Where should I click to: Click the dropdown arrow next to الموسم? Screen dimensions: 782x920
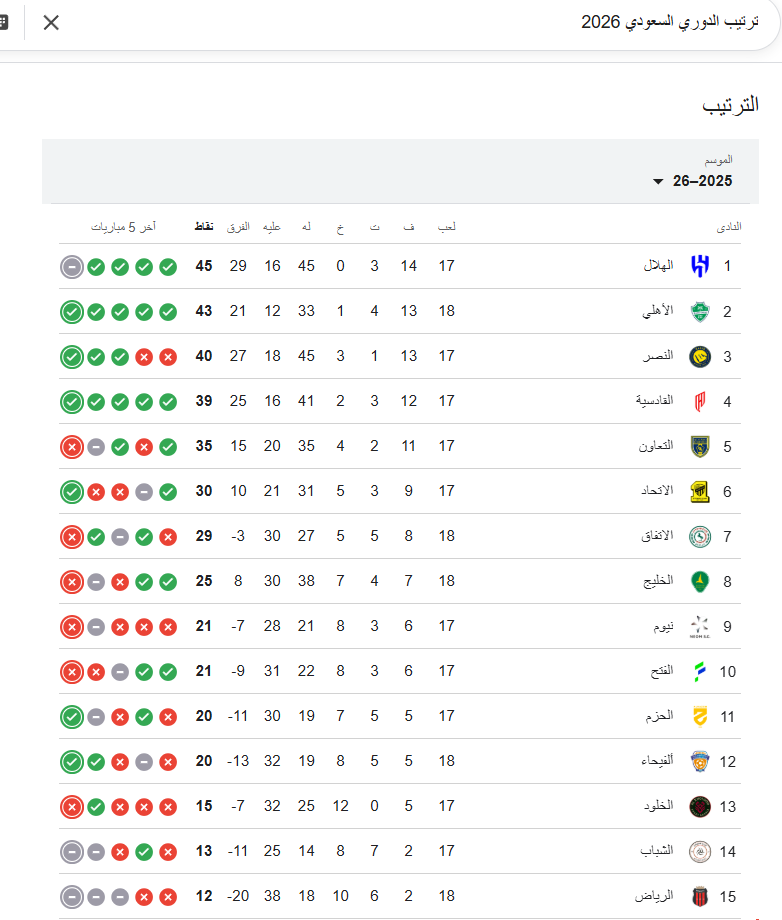pyautogui.click(x=658, y=182)
